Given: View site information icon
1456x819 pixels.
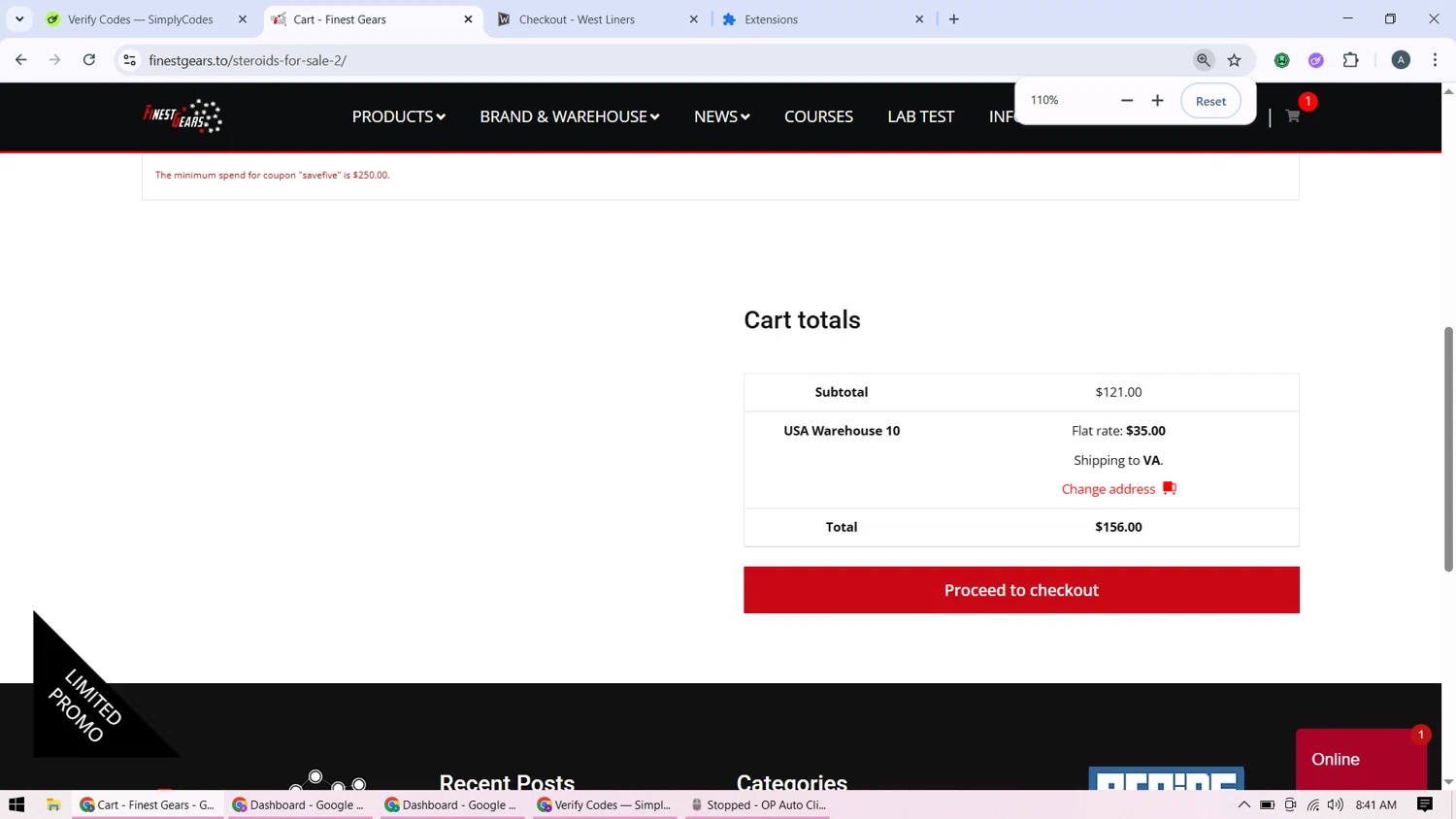Looking at the screenshot, I should coord(129,60).
